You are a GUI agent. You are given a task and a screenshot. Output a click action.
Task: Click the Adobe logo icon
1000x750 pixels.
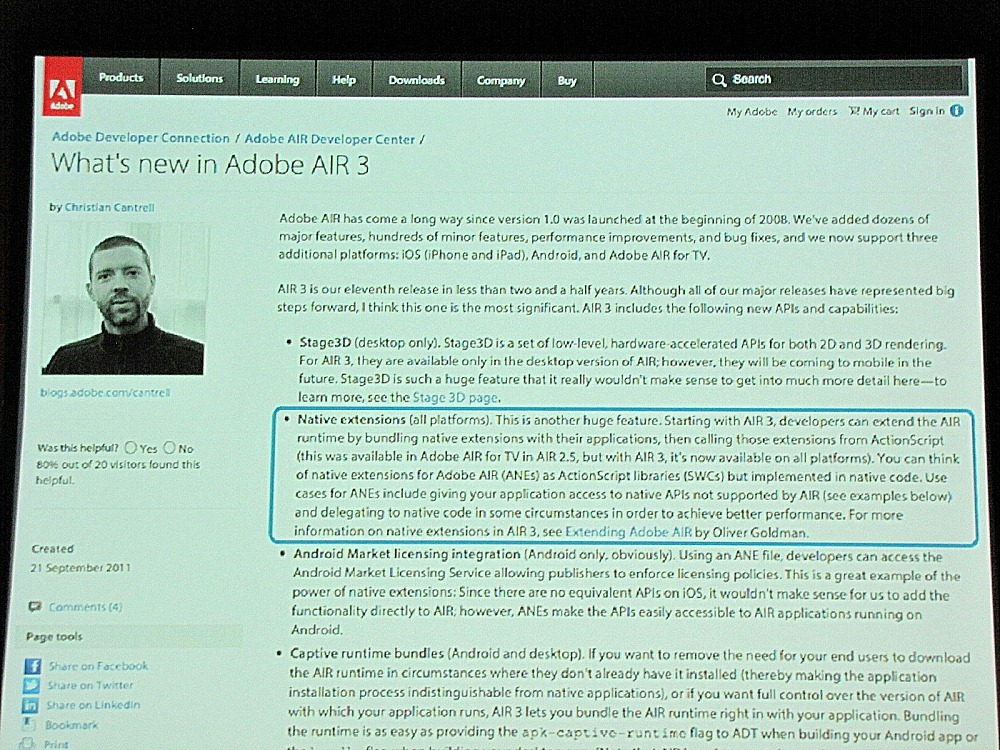click(x=62, y=87)
